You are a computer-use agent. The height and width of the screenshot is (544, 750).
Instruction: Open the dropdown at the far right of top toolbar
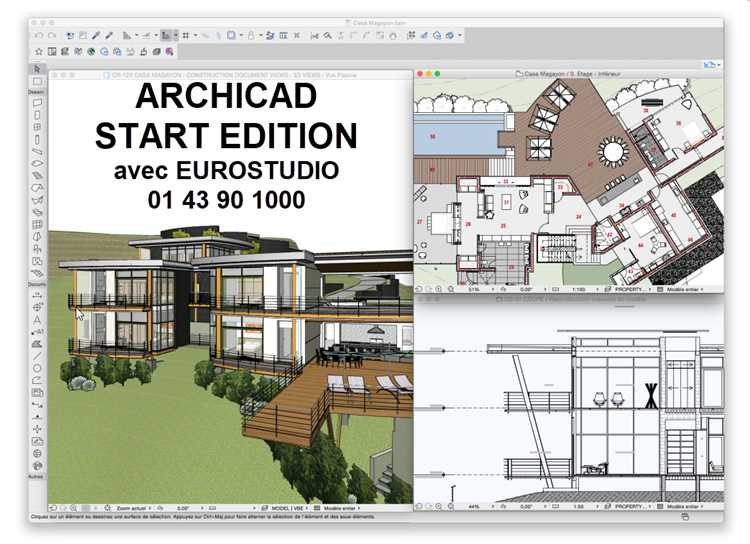[x=460, y=35]
